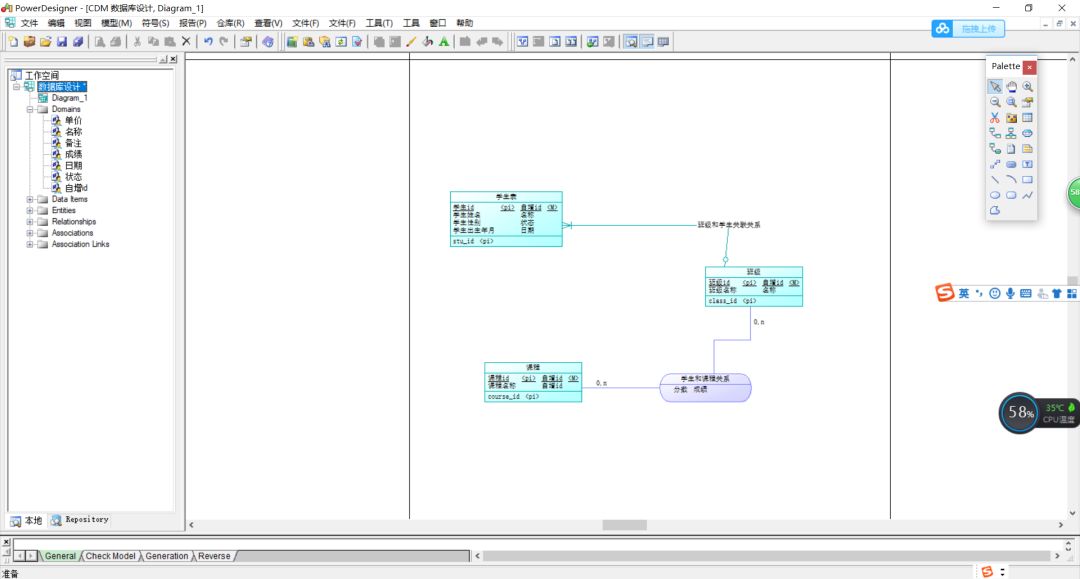Close the browser tree panel
The image size is (1080, 579).
point(173,59)
